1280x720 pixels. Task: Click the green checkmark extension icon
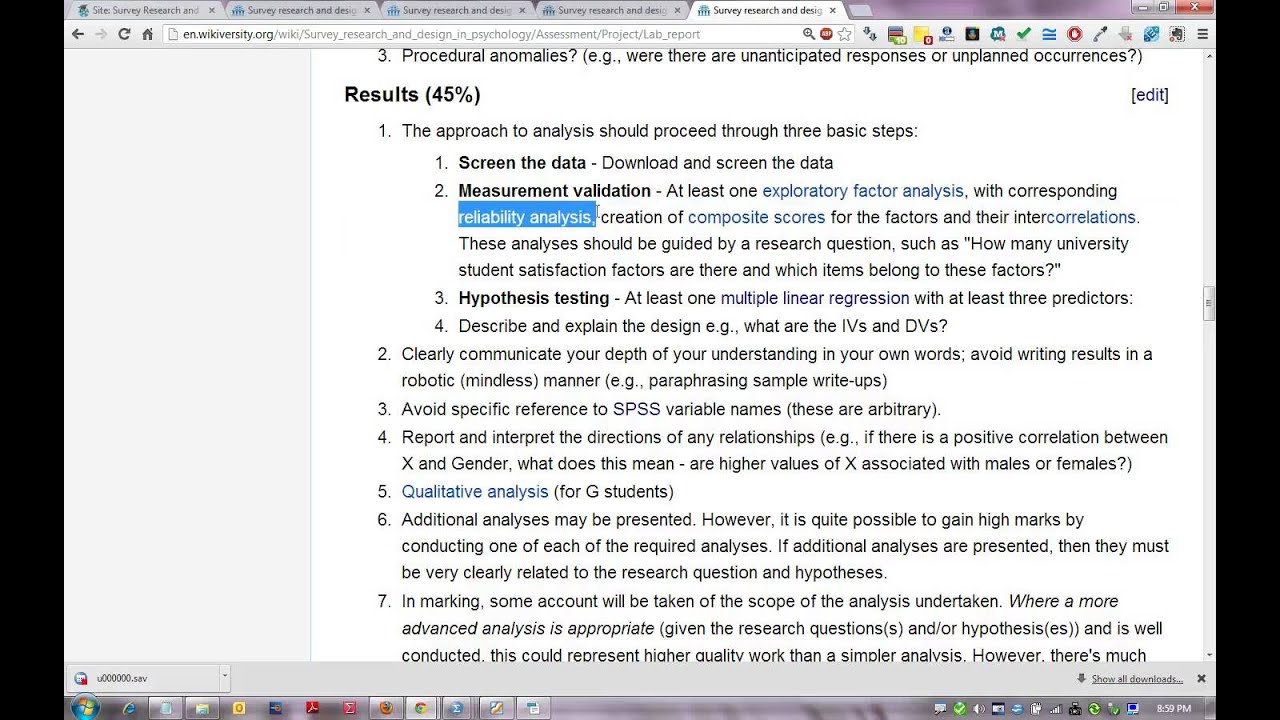(x=1023, y=34)
